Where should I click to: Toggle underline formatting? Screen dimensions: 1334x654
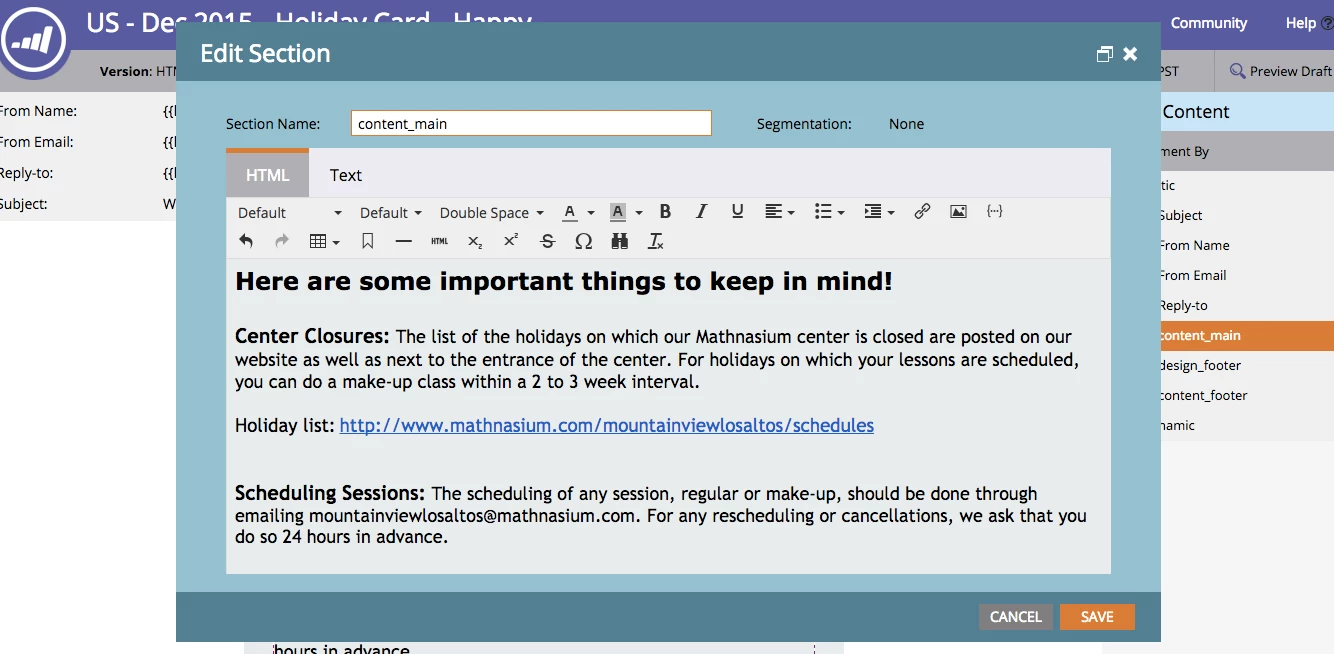tap(737, 212)
